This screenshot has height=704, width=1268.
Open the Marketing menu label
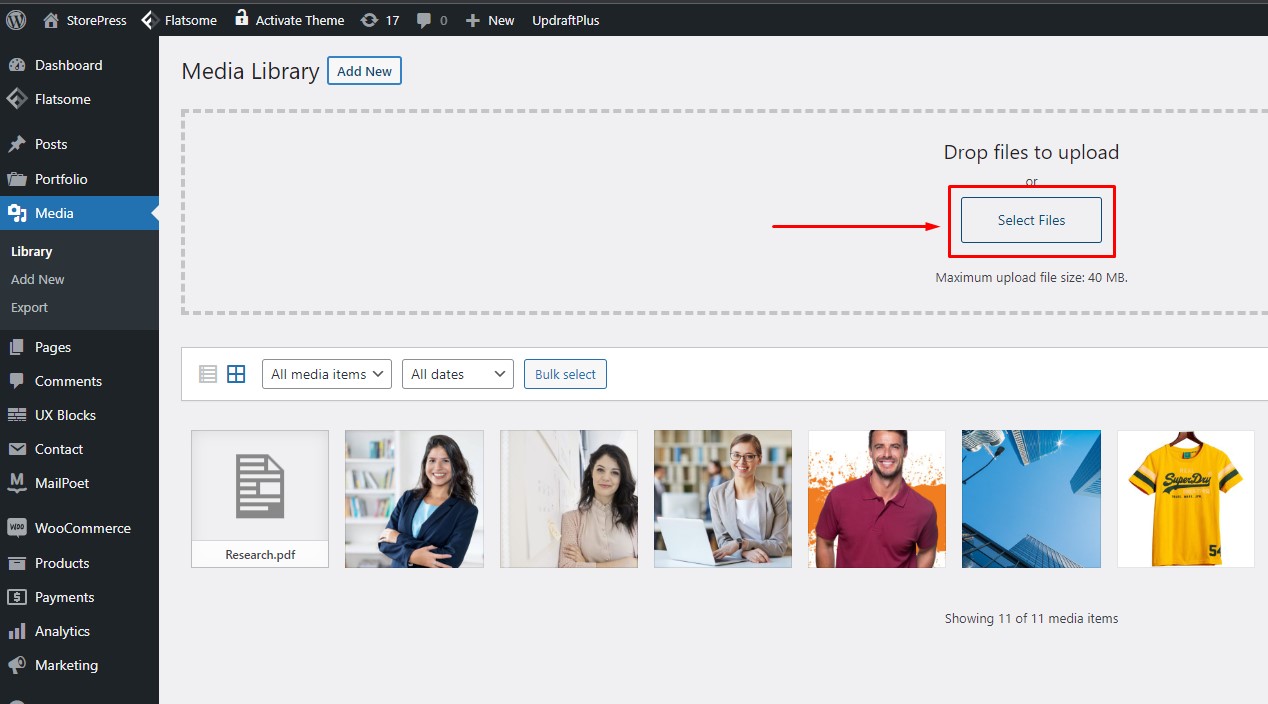click(66, 665)
